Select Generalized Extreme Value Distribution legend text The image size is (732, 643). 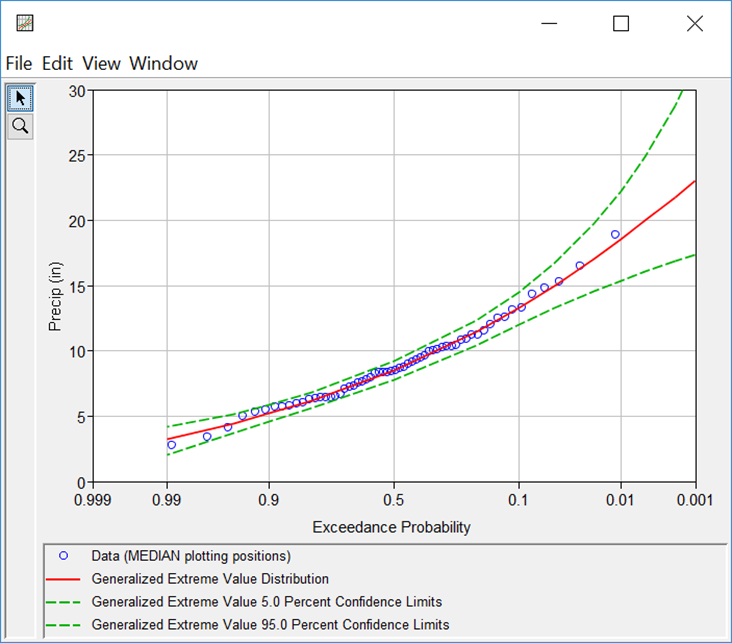coord(210,579)
